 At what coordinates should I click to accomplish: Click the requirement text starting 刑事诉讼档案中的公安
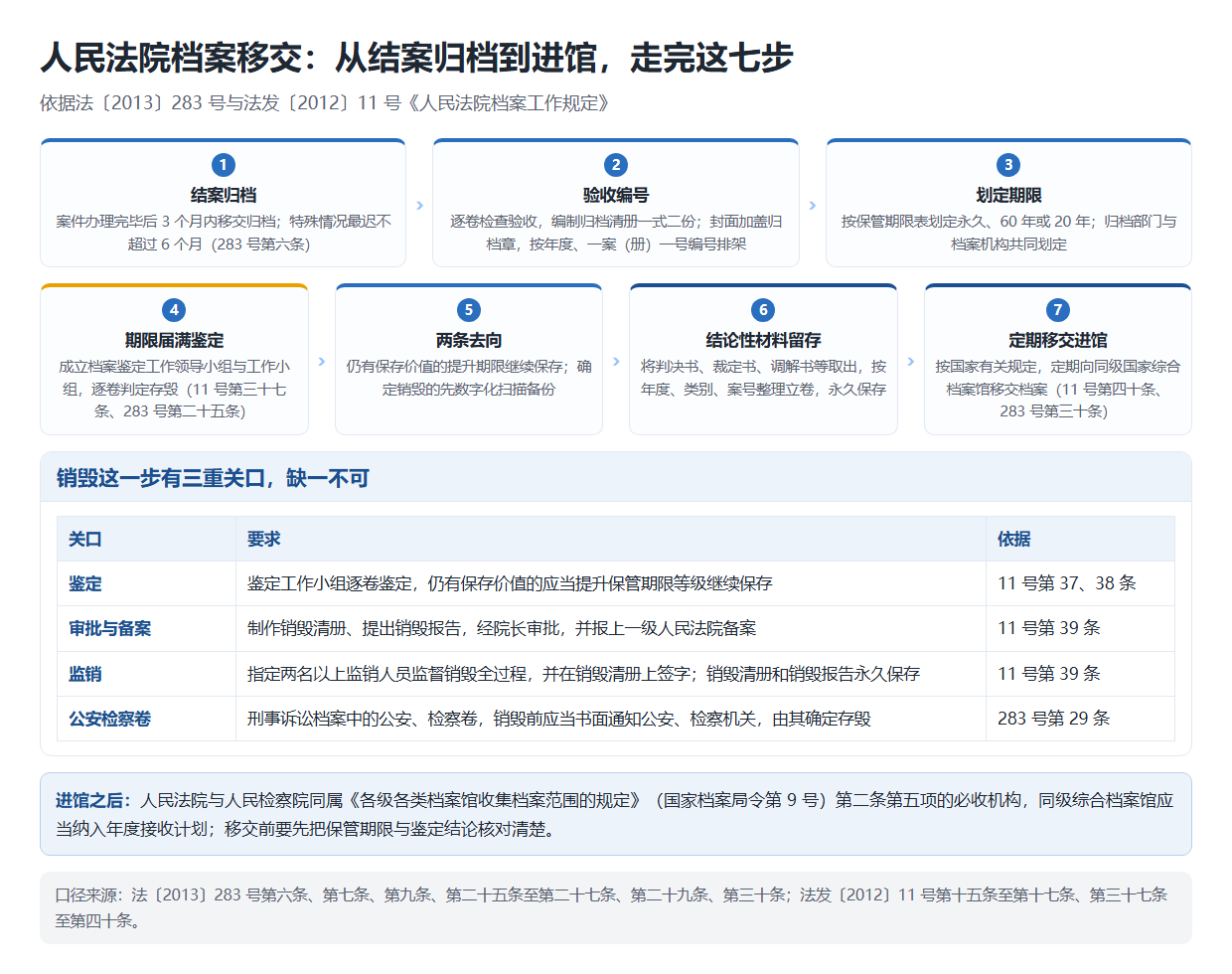[x=559, y=719]
